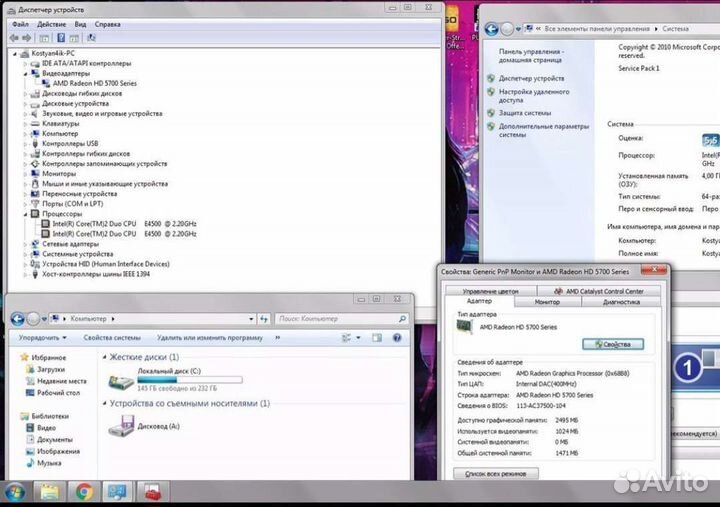Click refresh icon next to the address bar
The height and width of the screenshot is (507, 720).
click(x=264, y=319)
